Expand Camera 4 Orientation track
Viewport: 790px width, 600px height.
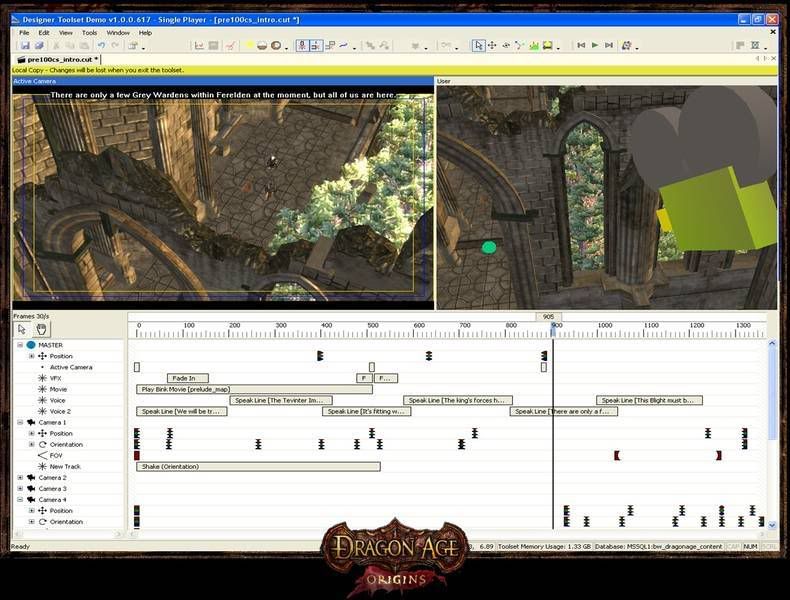coord(31,522)
